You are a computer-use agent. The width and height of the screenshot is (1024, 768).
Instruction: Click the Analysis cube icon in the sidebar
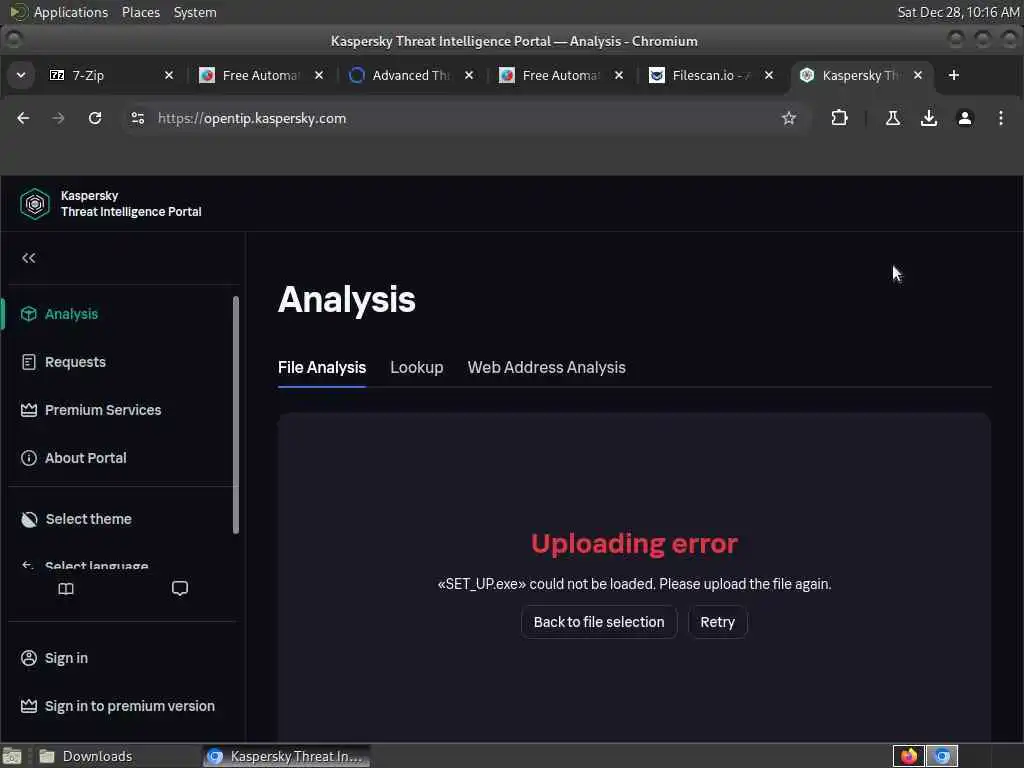(x=29, y=314)
